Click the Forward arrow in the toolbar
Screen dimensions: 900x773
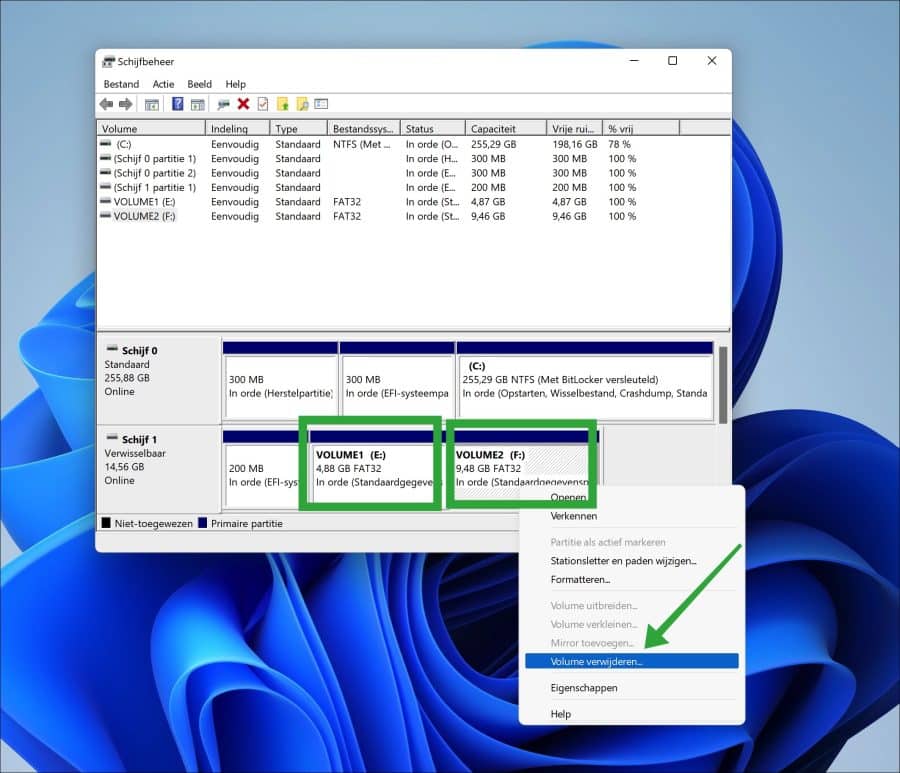125,104
